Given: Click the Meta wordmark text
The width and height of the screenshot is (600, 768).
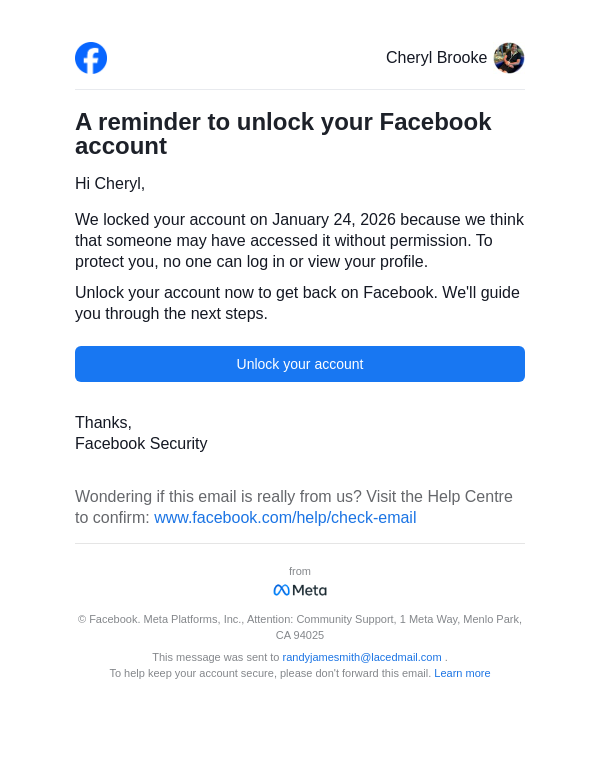Looking at the screenshot, I should 309,590.
